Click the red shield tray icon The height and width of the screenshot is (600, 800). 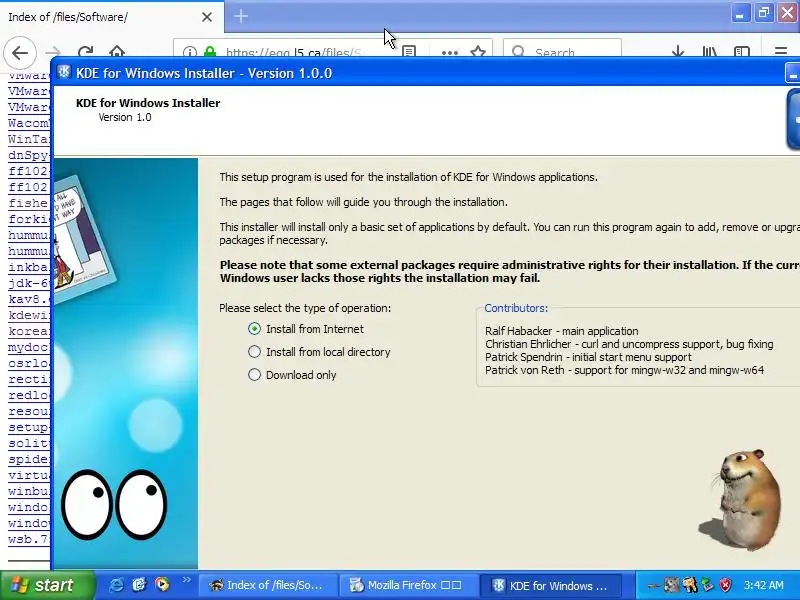click(726, 585)
